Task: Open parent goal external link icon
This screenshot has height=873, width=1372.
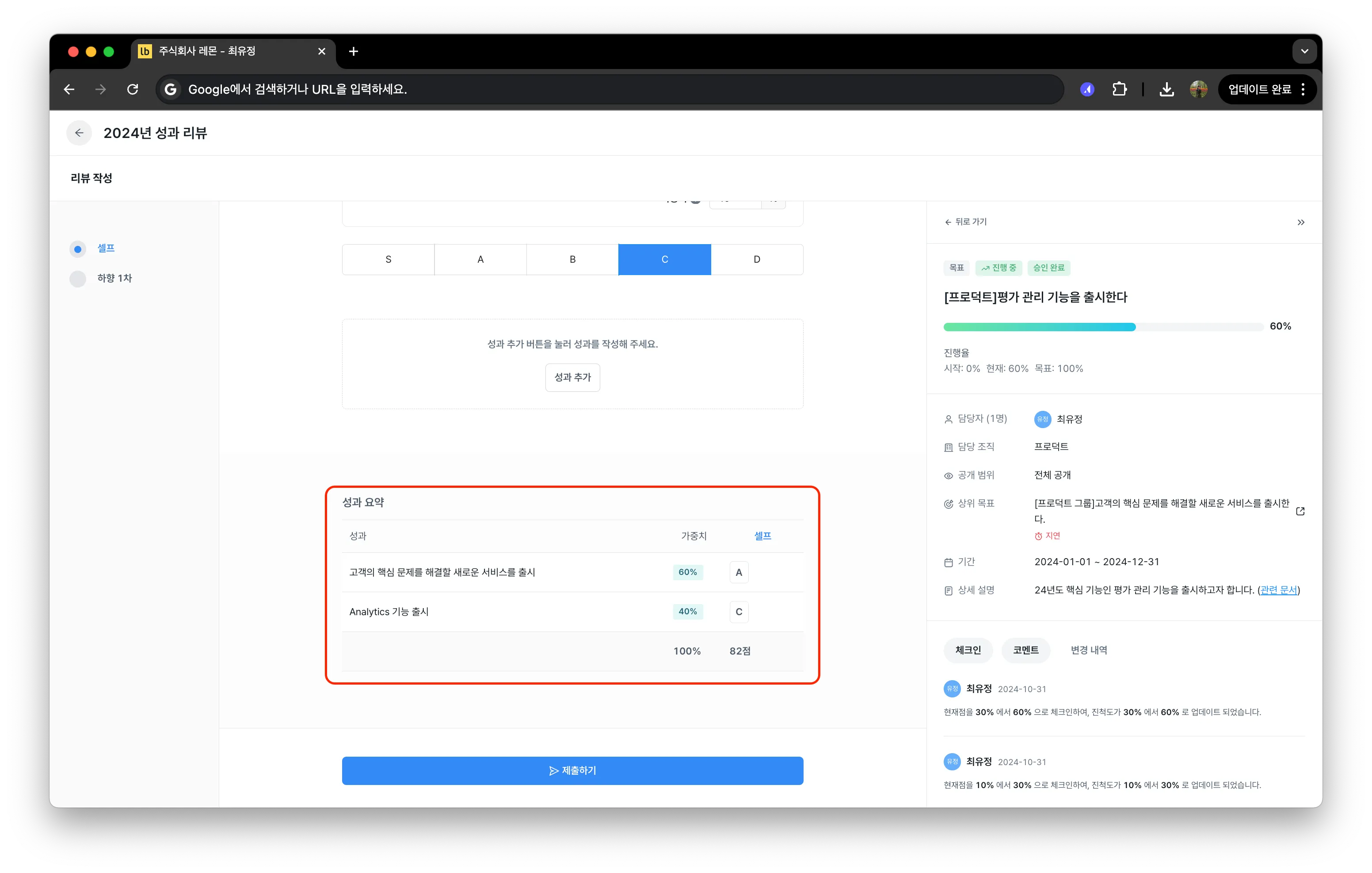Action: (1300, 512)
